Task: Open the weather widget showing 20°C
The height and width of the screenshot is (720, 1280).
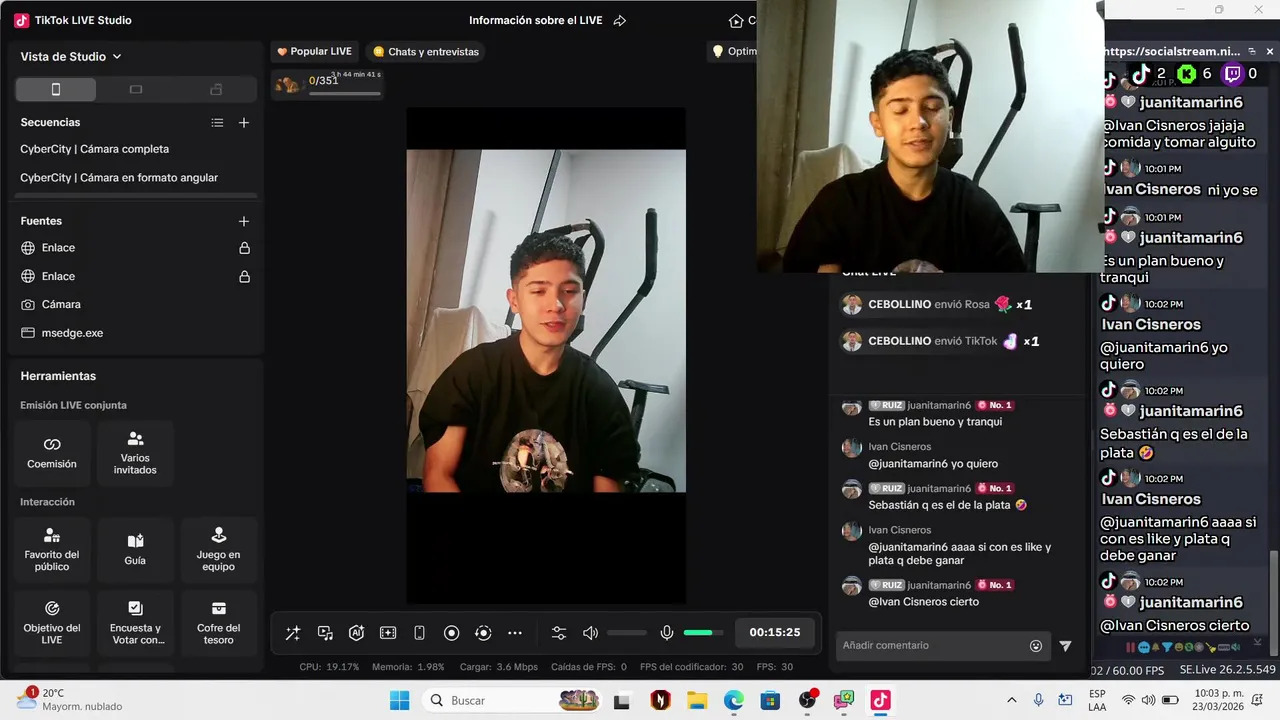Action: (70, 699)
